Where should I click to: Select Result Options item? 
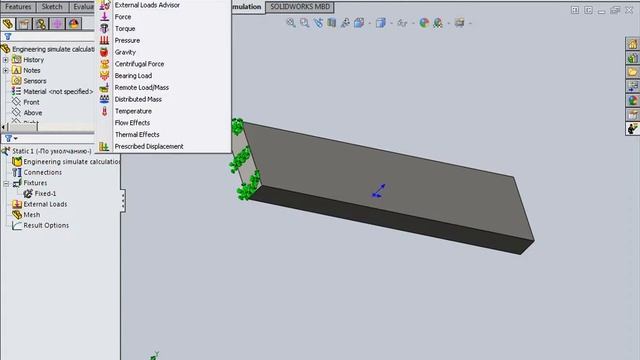click(46, 225)
